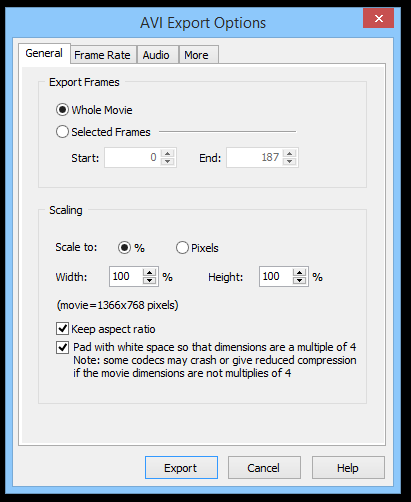
Task: Choose the Pixels scale option
Action: 182,248
